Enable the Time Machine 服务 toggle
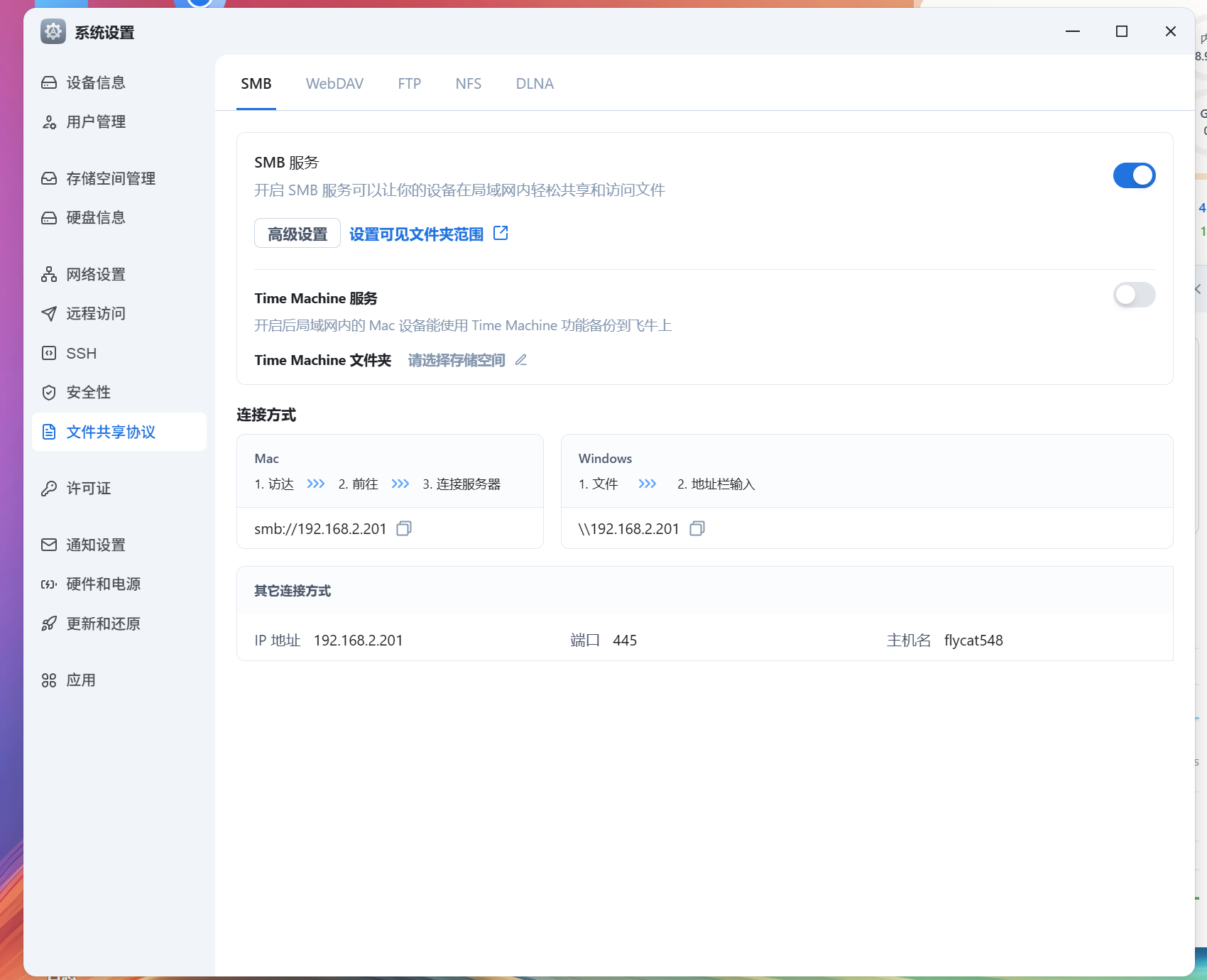The height and width of the screenshot is (980, 1207). coord(1134,295)
